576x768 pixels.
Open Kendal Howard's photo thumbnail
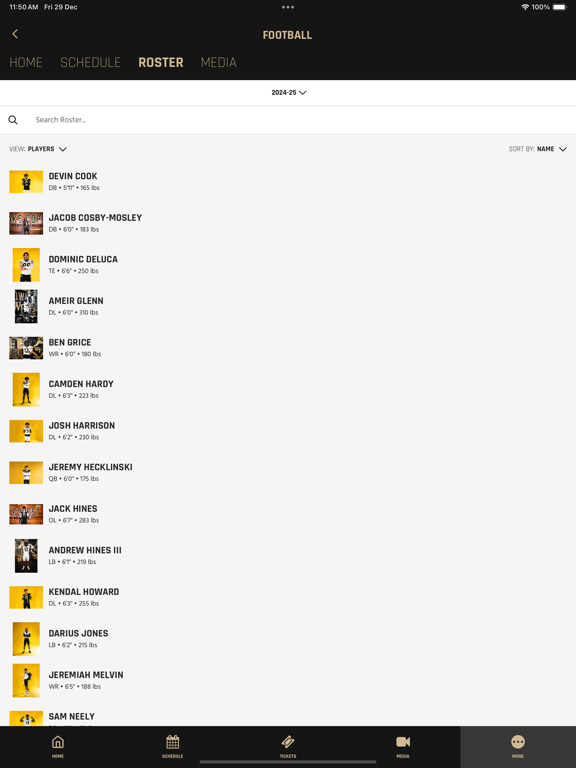click(26, 598)
